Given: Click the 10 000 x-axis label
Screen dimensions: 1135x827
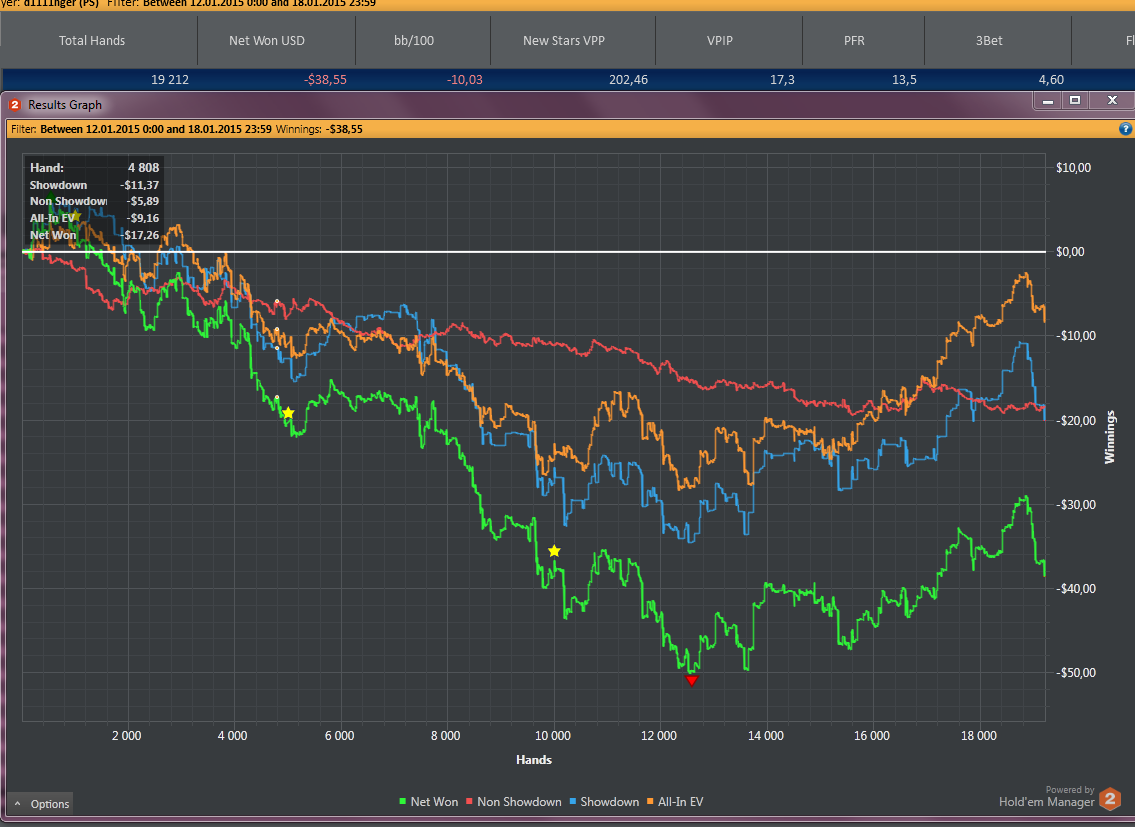Looking at the screenshot, I should [x=552, y=736].
